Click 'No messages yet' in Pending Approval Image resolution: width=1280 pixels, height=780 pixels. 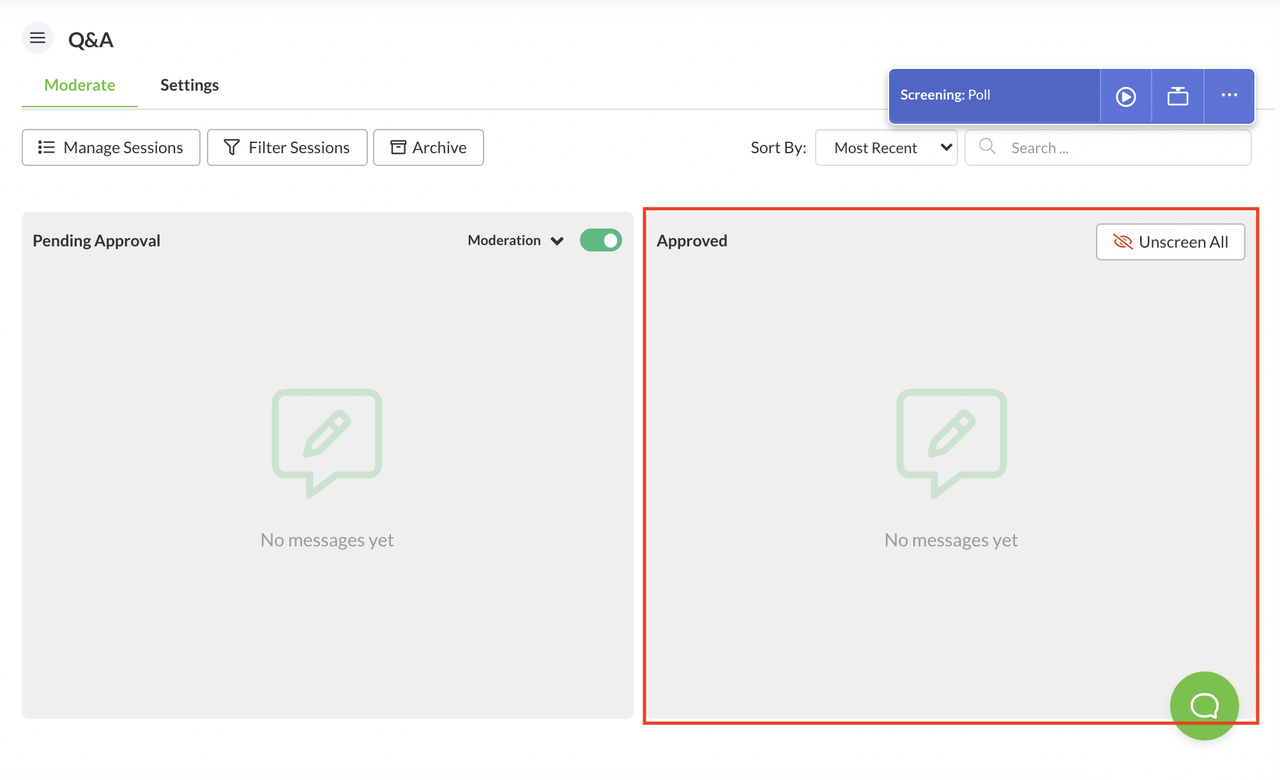pos(327,540)
